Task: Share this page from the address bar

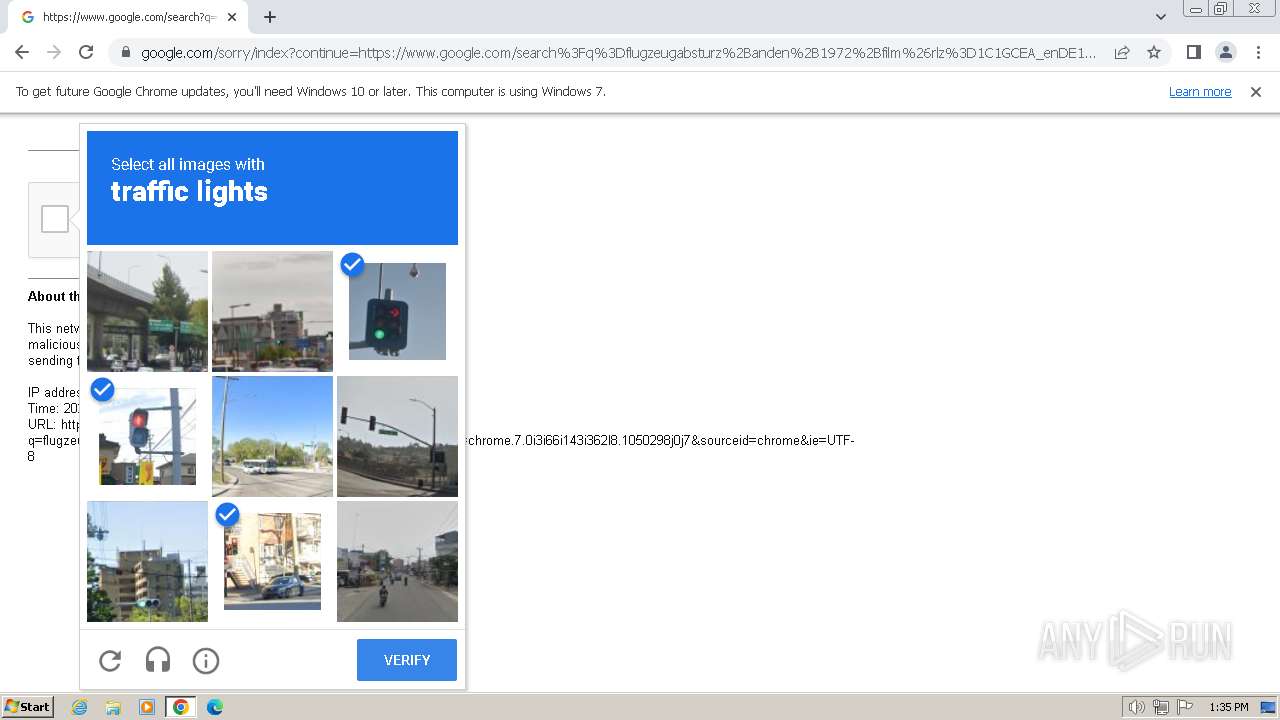Action: 1122,52
